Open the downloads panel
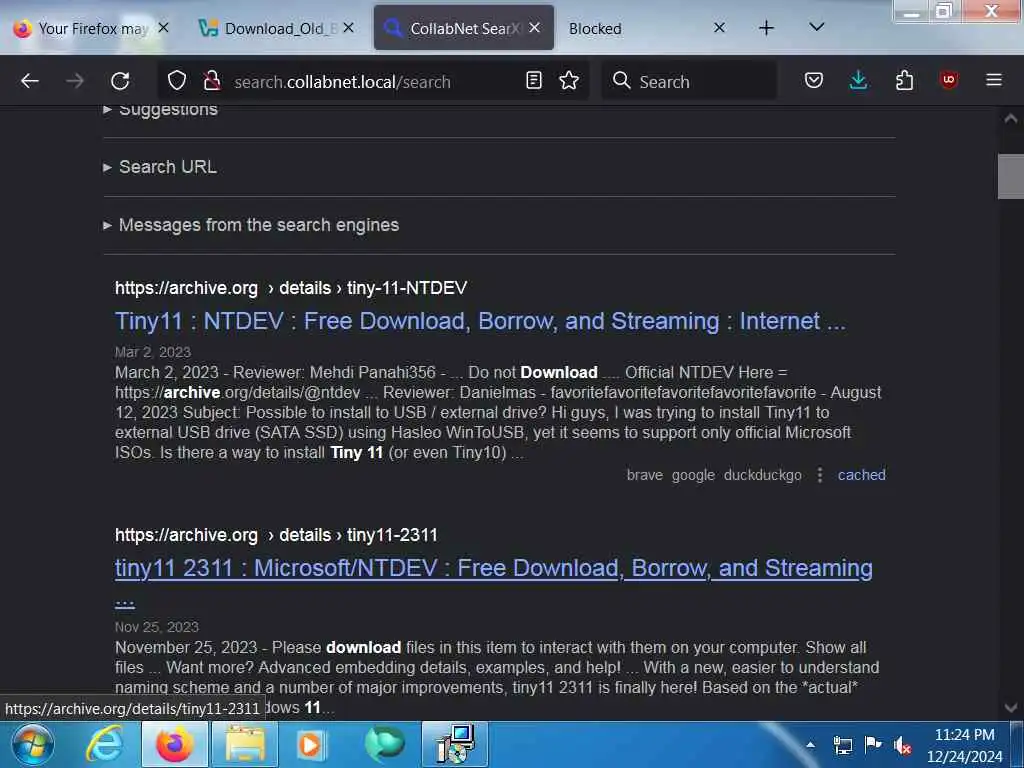 point(859,80)
